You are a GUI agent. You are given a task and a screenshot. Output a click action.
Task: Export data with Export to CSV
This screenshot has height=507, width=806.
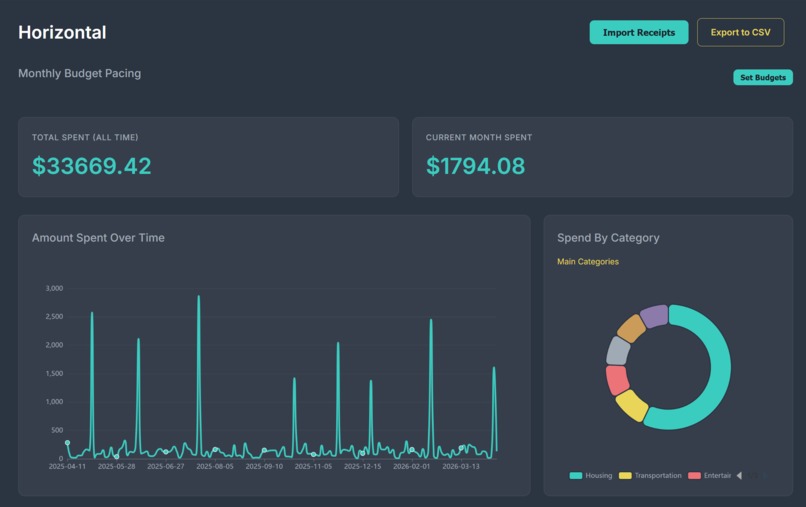pyautogui.click(x=740, y=32)
